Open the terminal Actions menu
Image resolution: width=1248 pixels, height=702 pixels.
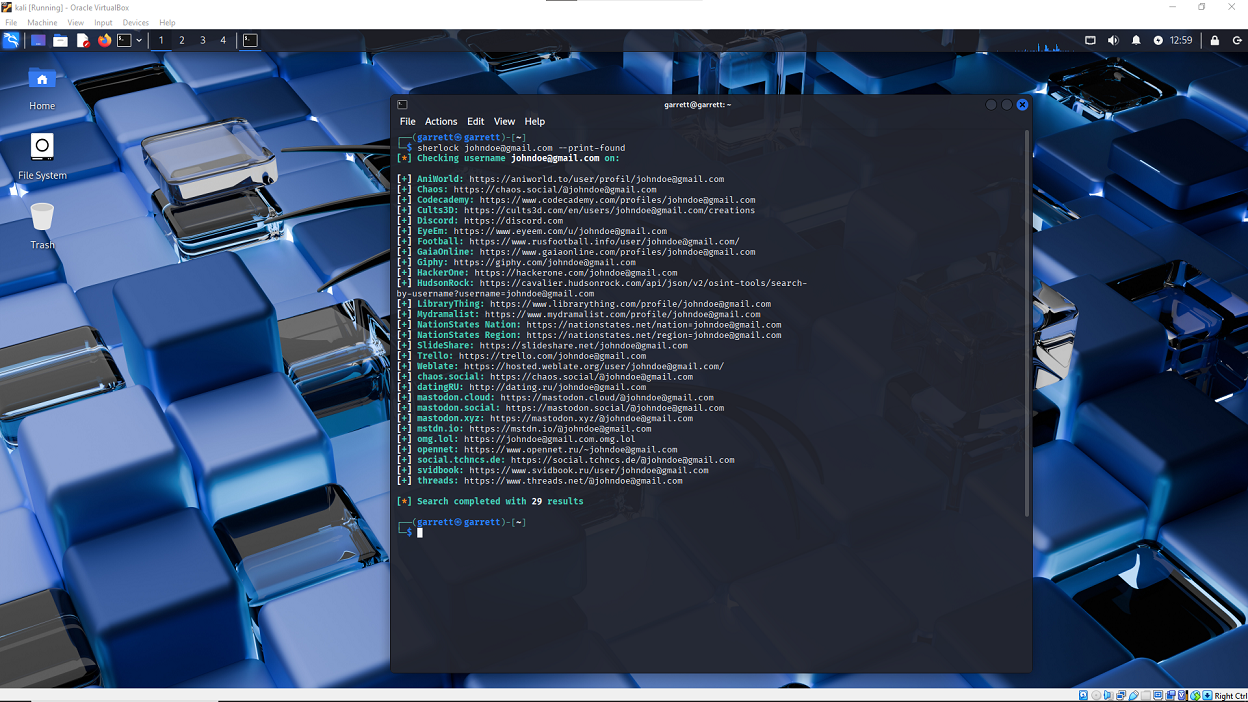pyautogui.click(x=441, y=121)
